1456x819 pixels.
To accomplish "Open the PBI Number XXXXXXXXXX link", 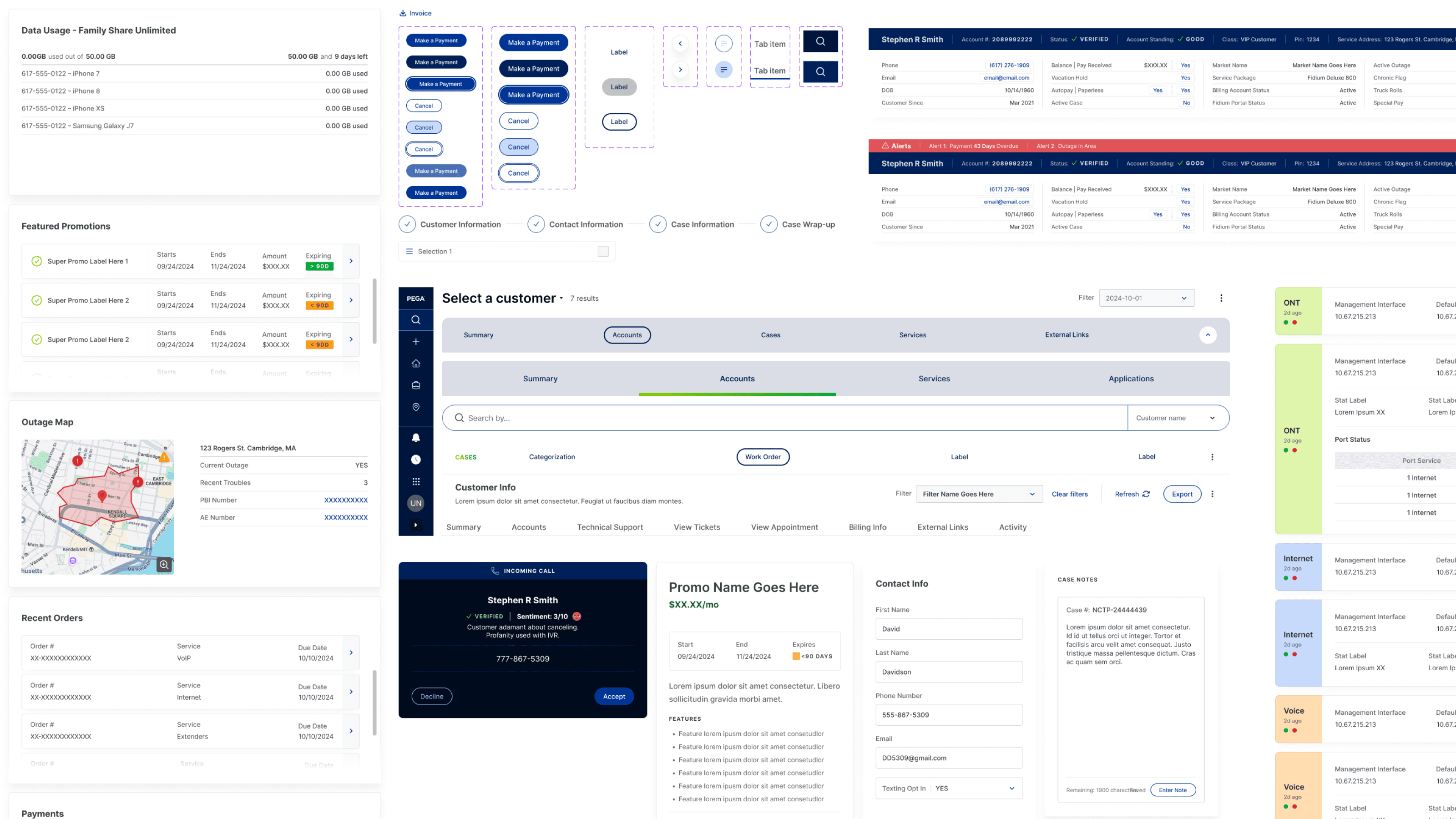I will click(345, 500).
